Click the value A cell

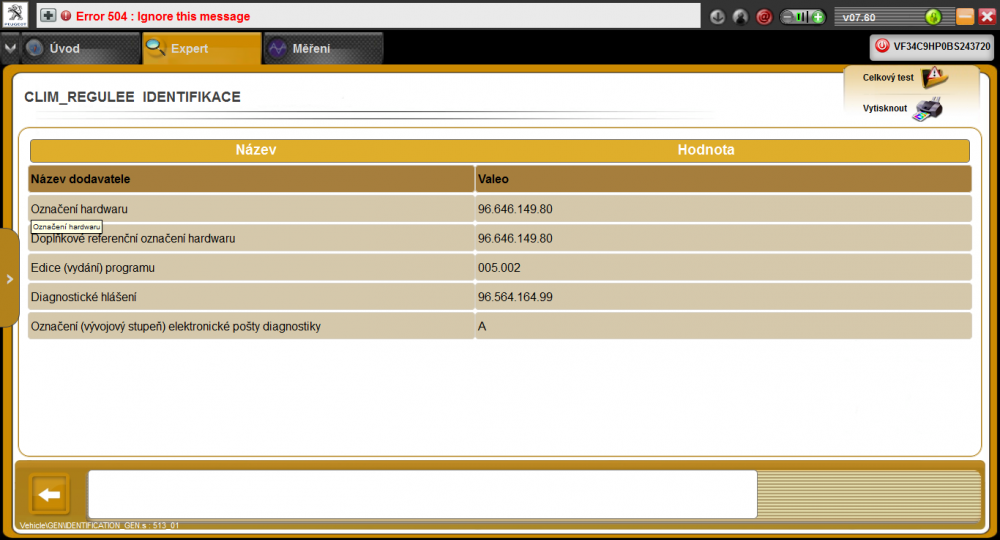point(723,326)
